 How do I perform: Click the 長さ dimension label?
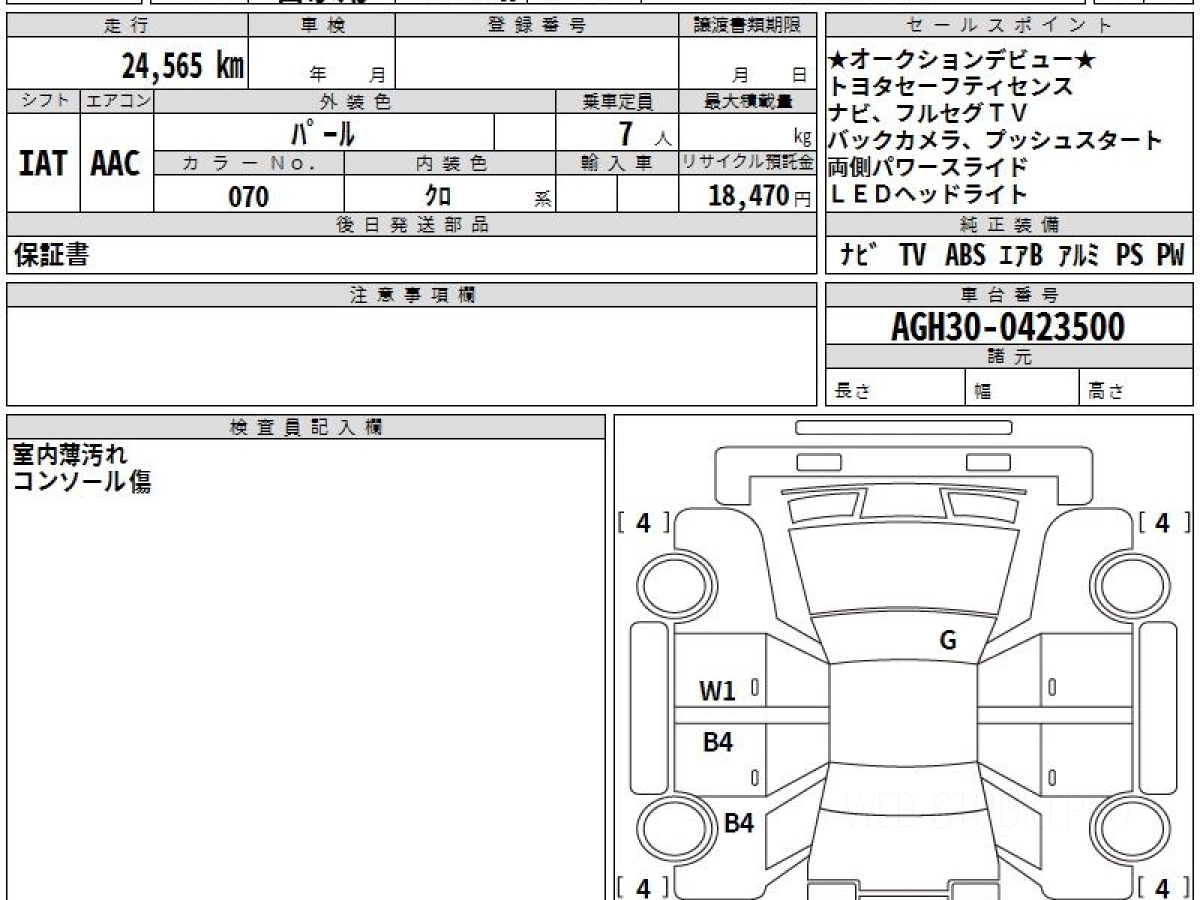pyautogui.click(x=851, y=392)
